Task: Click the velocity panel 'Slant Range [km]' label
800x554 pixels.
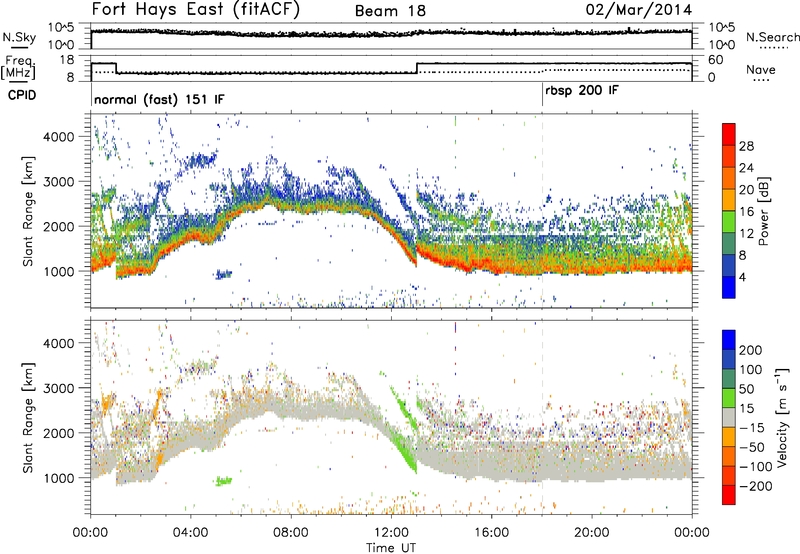Action: click(28, 417)
